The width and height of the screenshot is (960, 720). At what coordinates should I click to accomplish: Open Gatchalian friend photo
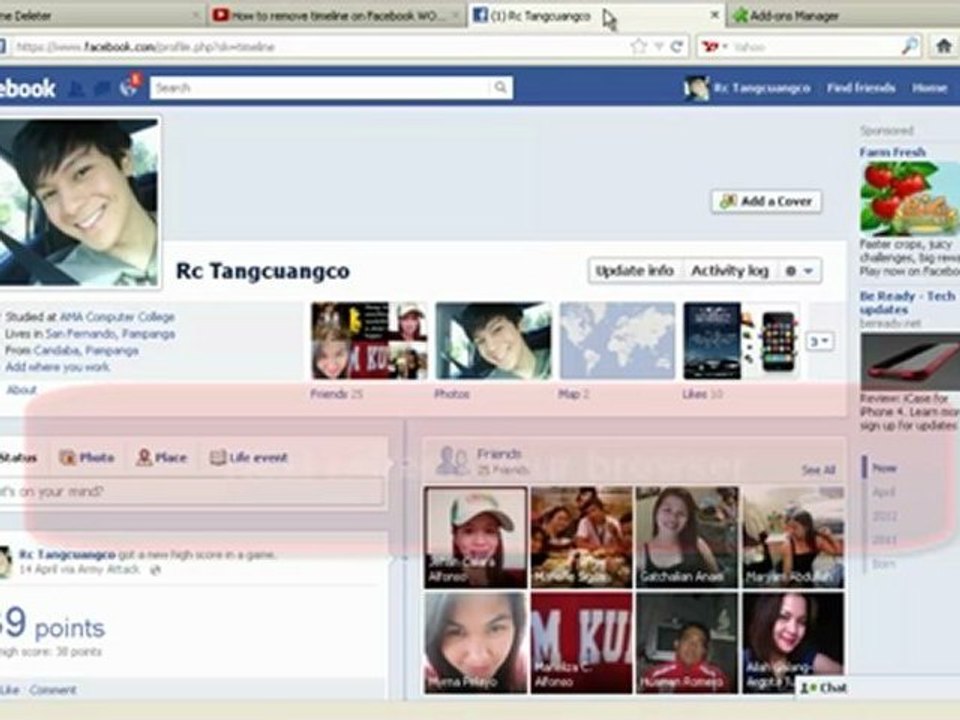[x=687, y=538]
